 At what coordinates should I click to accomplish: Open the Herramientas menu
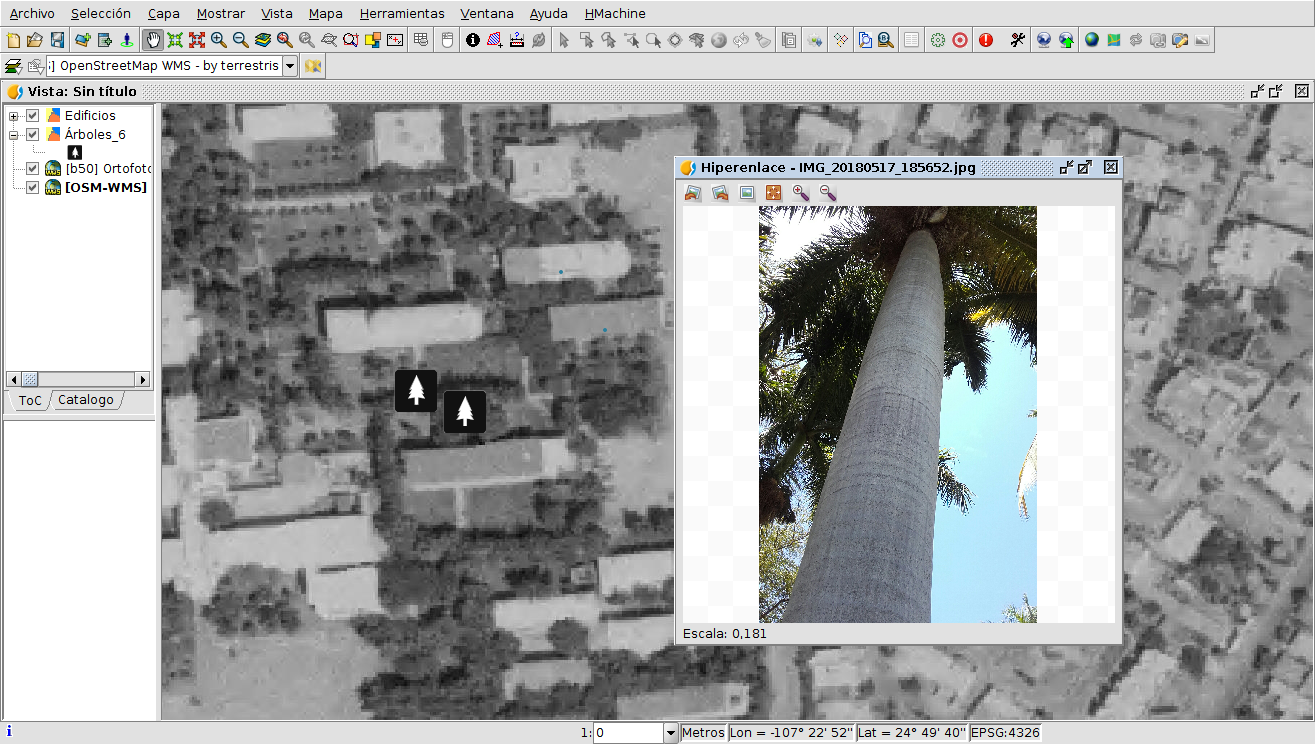click(x=402, y=14)
